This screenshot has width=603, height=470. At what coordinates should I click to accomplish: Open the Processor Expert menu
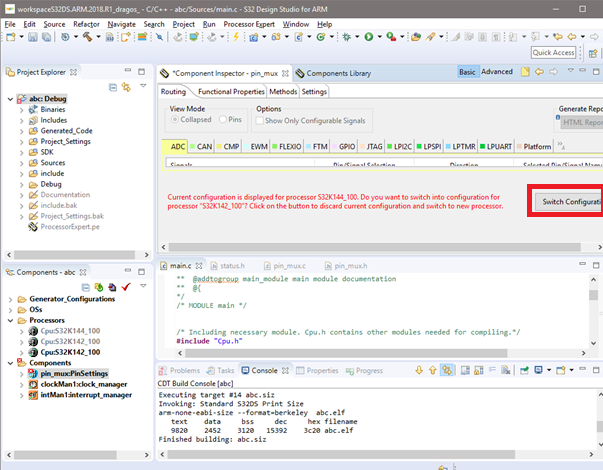[249, 24]
